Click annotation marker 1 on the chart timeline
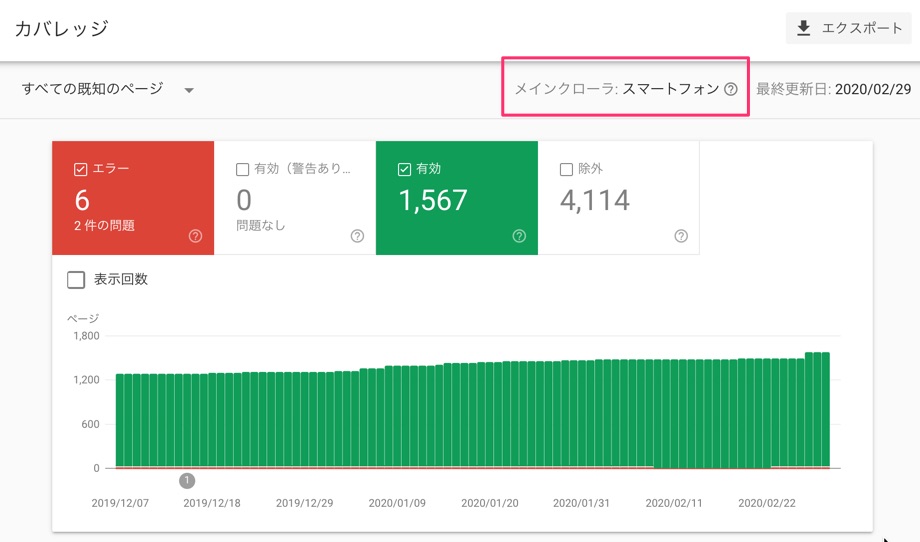This screenshot has height=542, width=920. tap(187, 481)
